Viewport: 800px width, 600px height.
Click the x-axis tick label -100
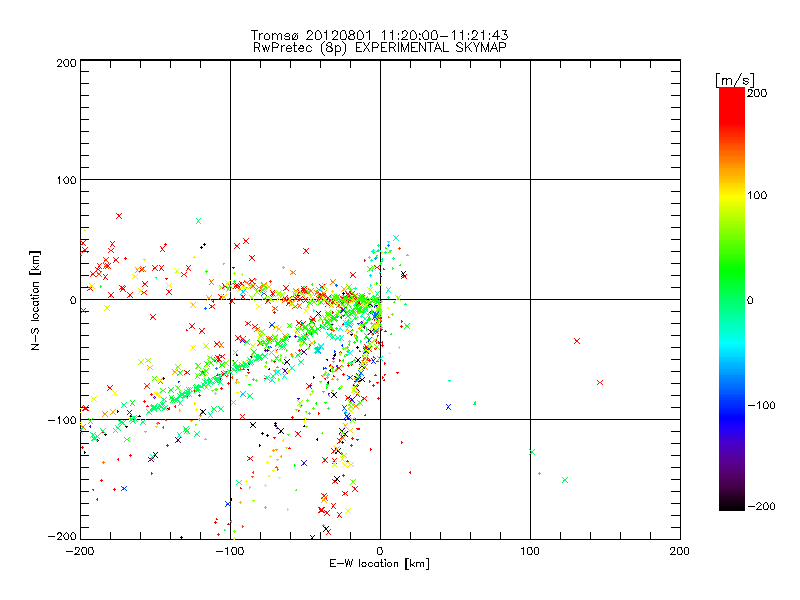[229, 550]
